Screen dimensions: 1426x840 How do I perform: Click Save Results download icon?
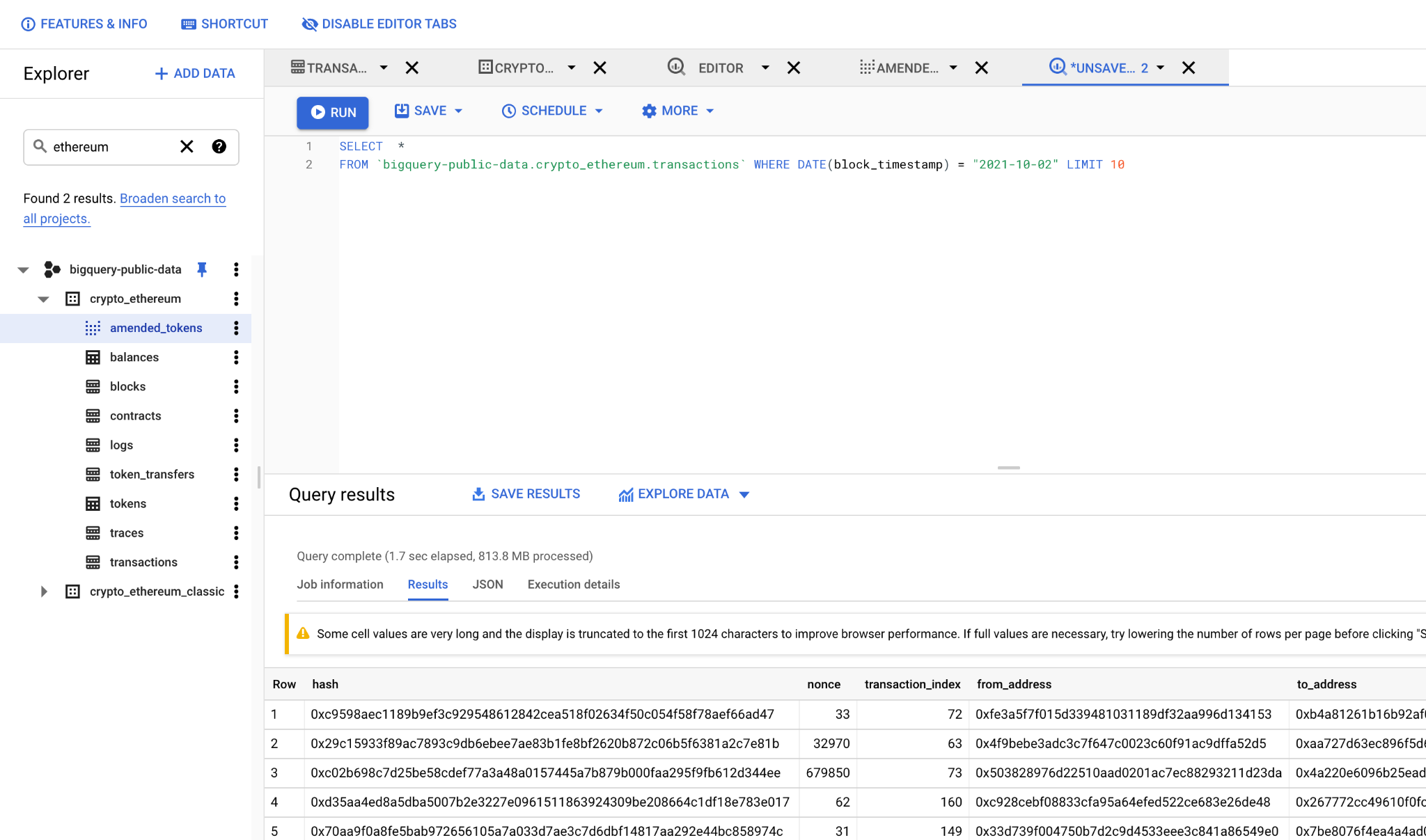pos(478,494)
